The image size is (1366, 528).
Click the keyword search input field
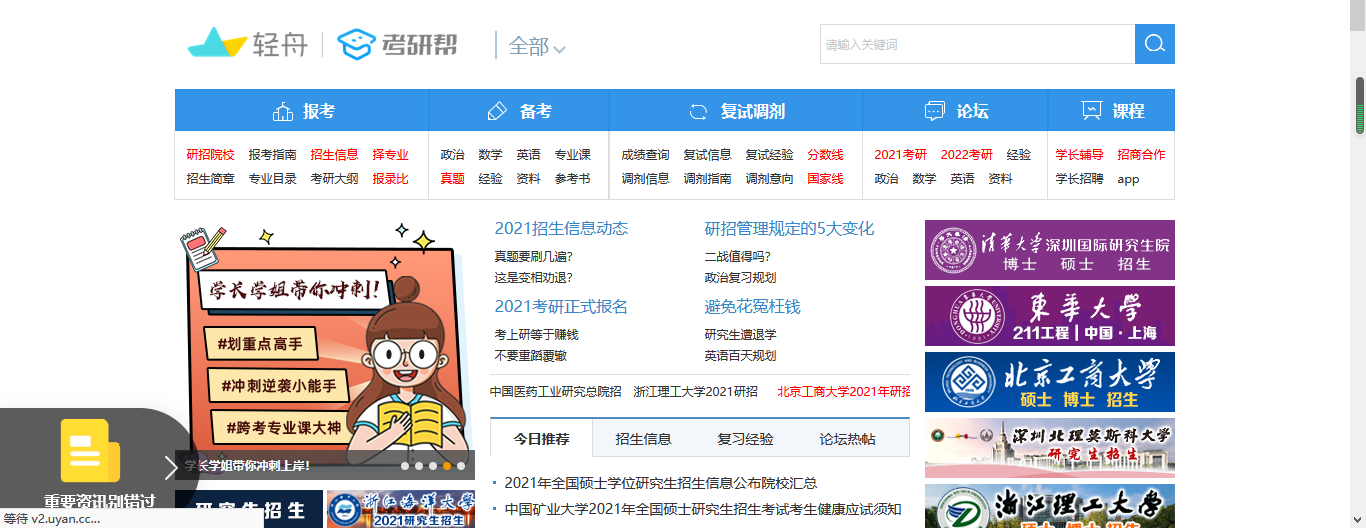(977, 44)
